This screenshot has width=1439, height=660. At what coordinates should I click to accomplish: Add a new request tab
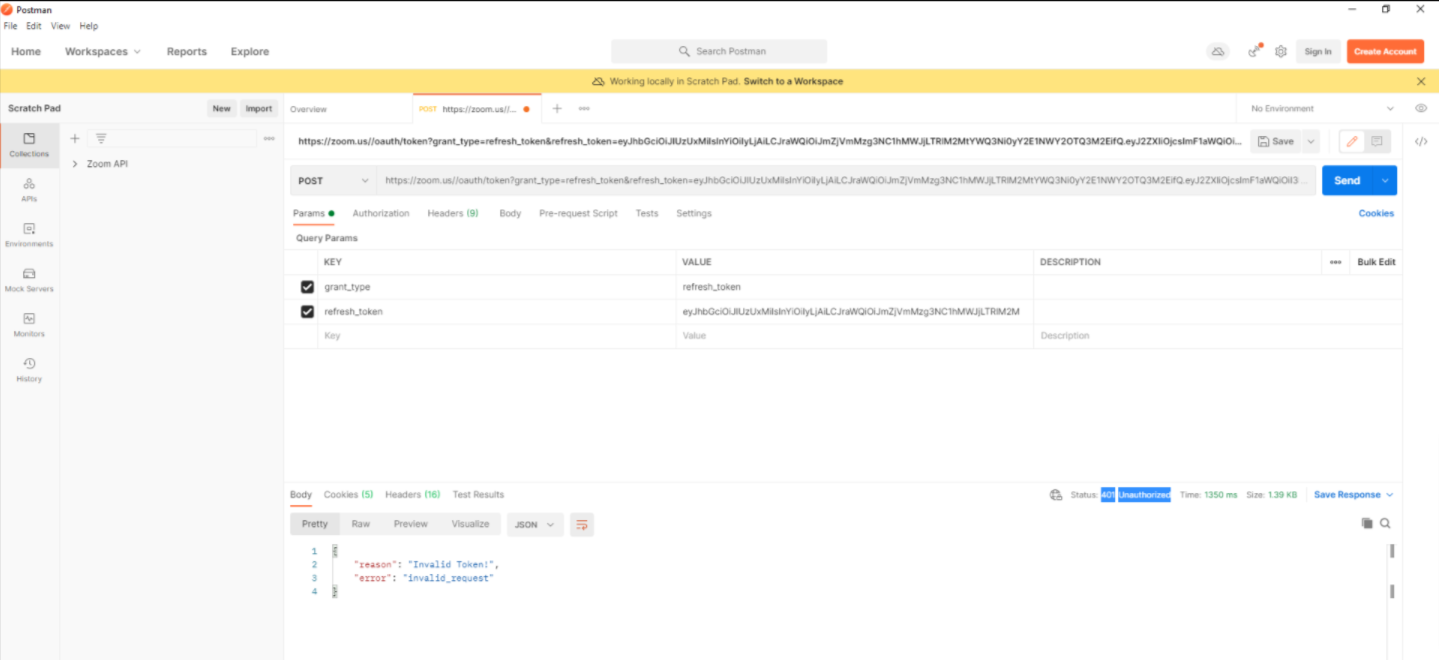click(x=557, y=108)
